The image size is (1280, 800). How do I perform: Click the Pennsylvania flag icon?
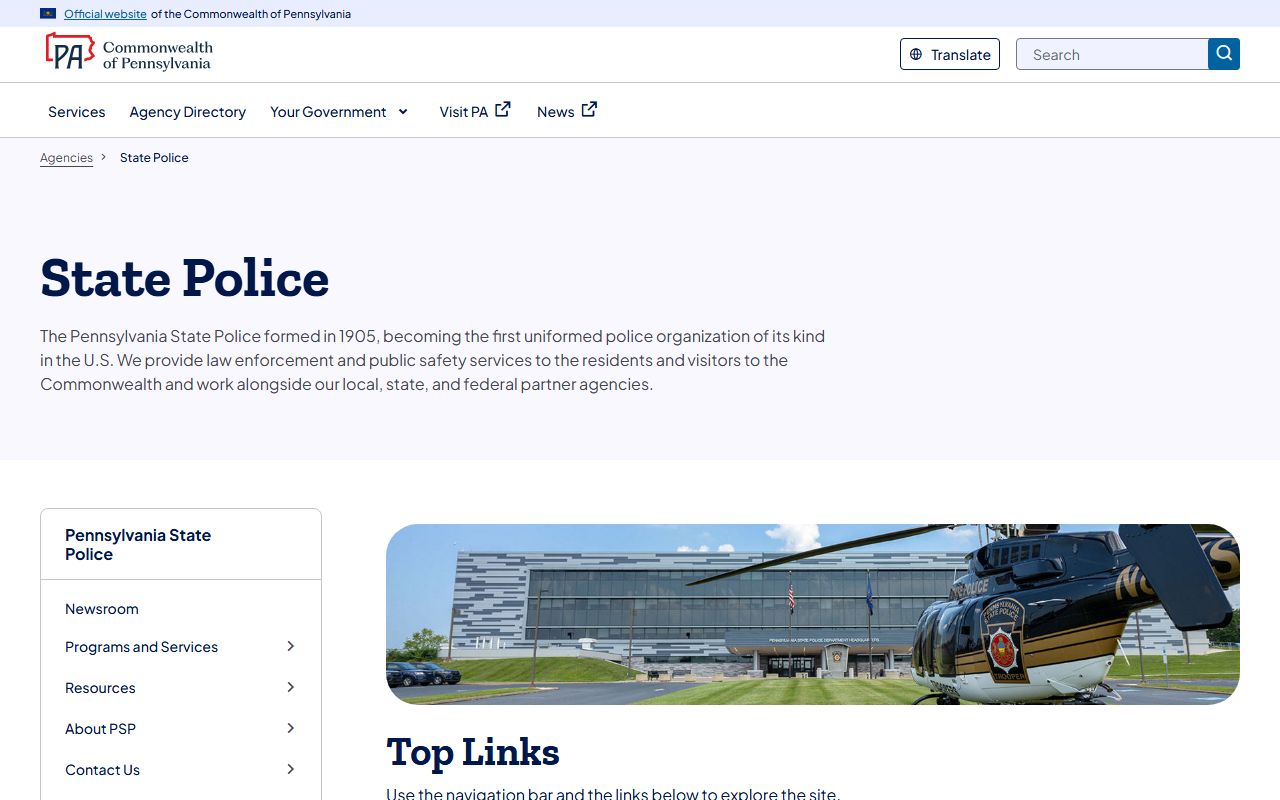(48, 14)
